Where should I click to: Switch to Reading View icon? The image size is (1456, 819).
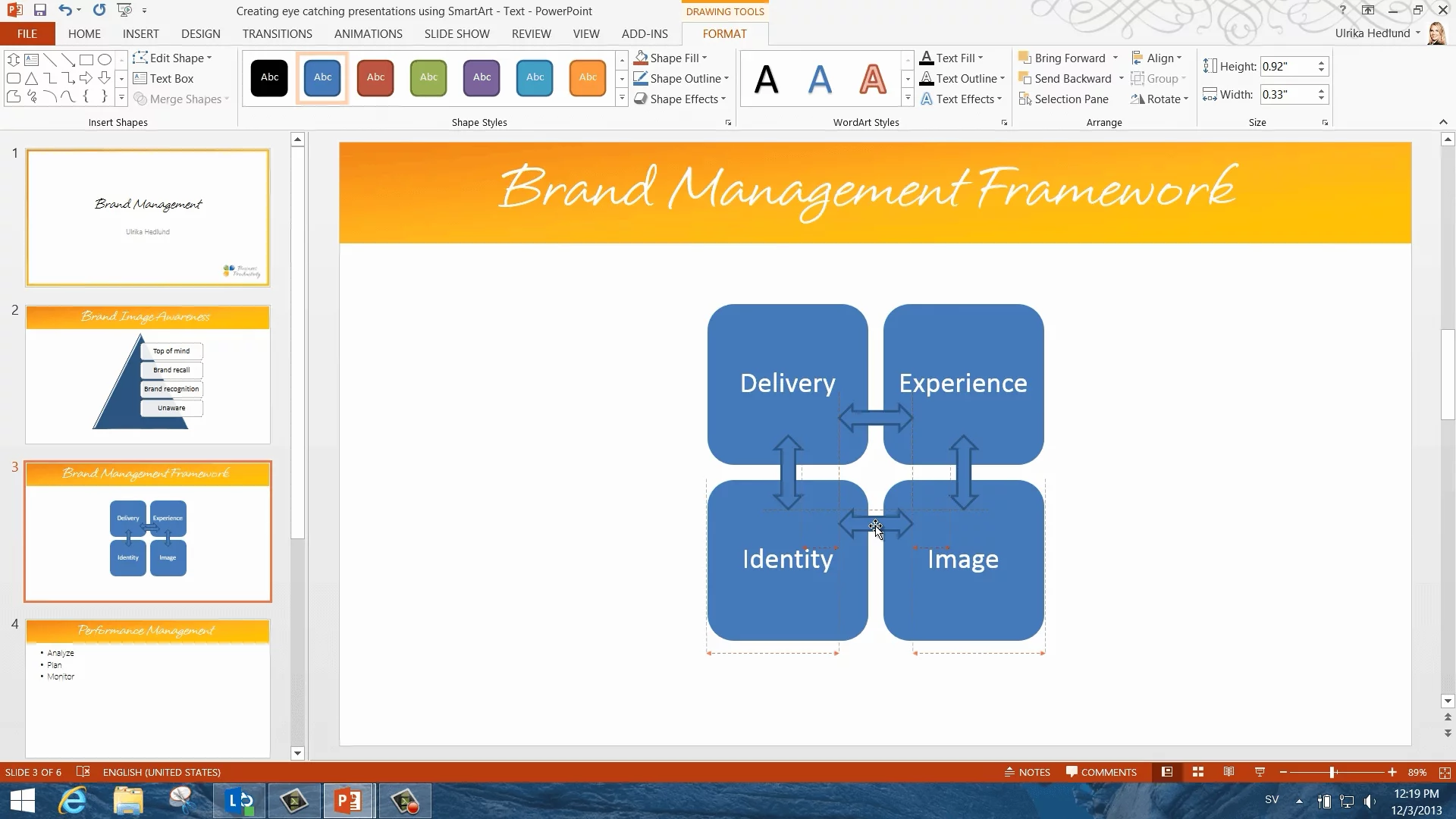[x=1228, y=772]
